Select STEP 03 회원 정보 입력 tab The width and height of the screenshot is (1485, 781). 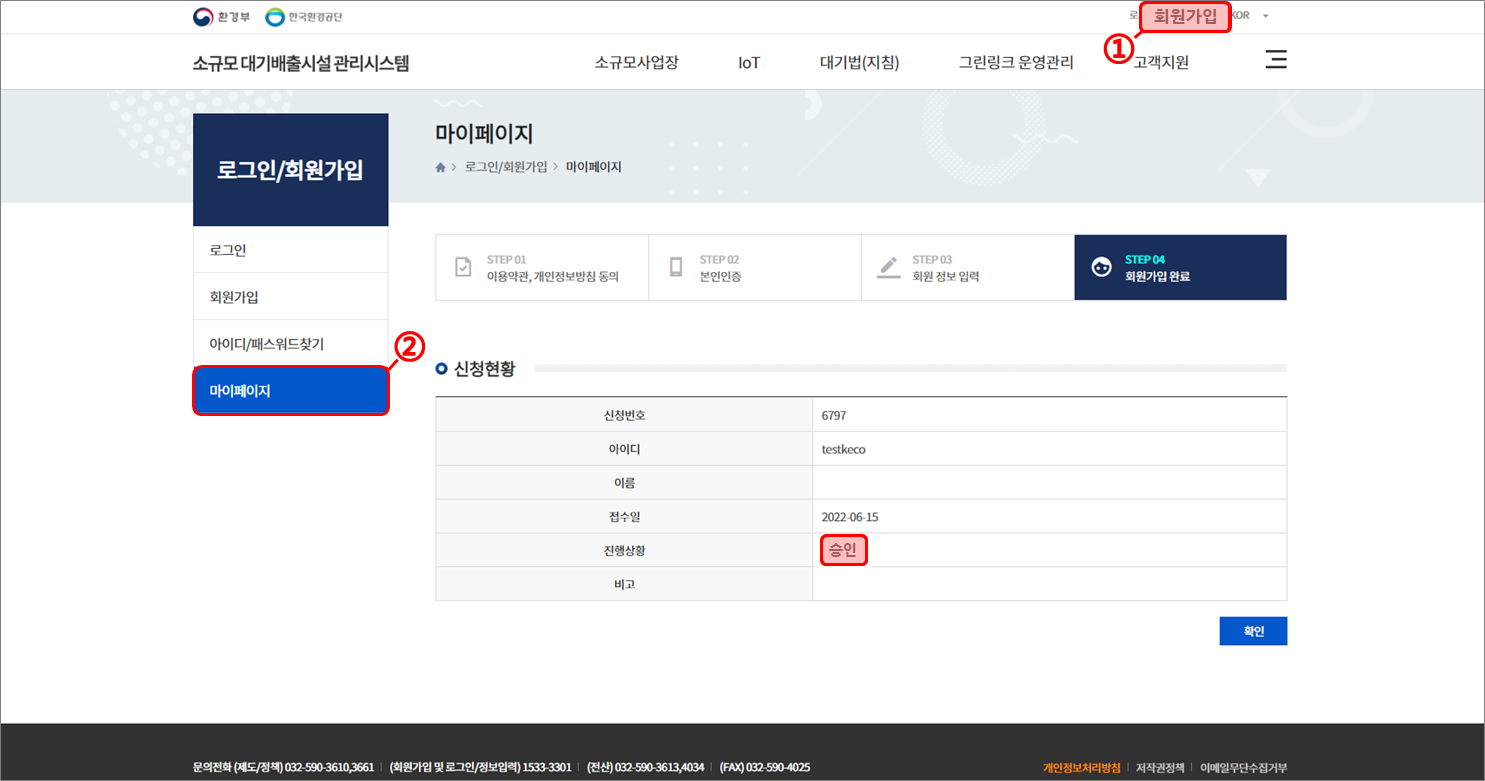coord(968,267)
